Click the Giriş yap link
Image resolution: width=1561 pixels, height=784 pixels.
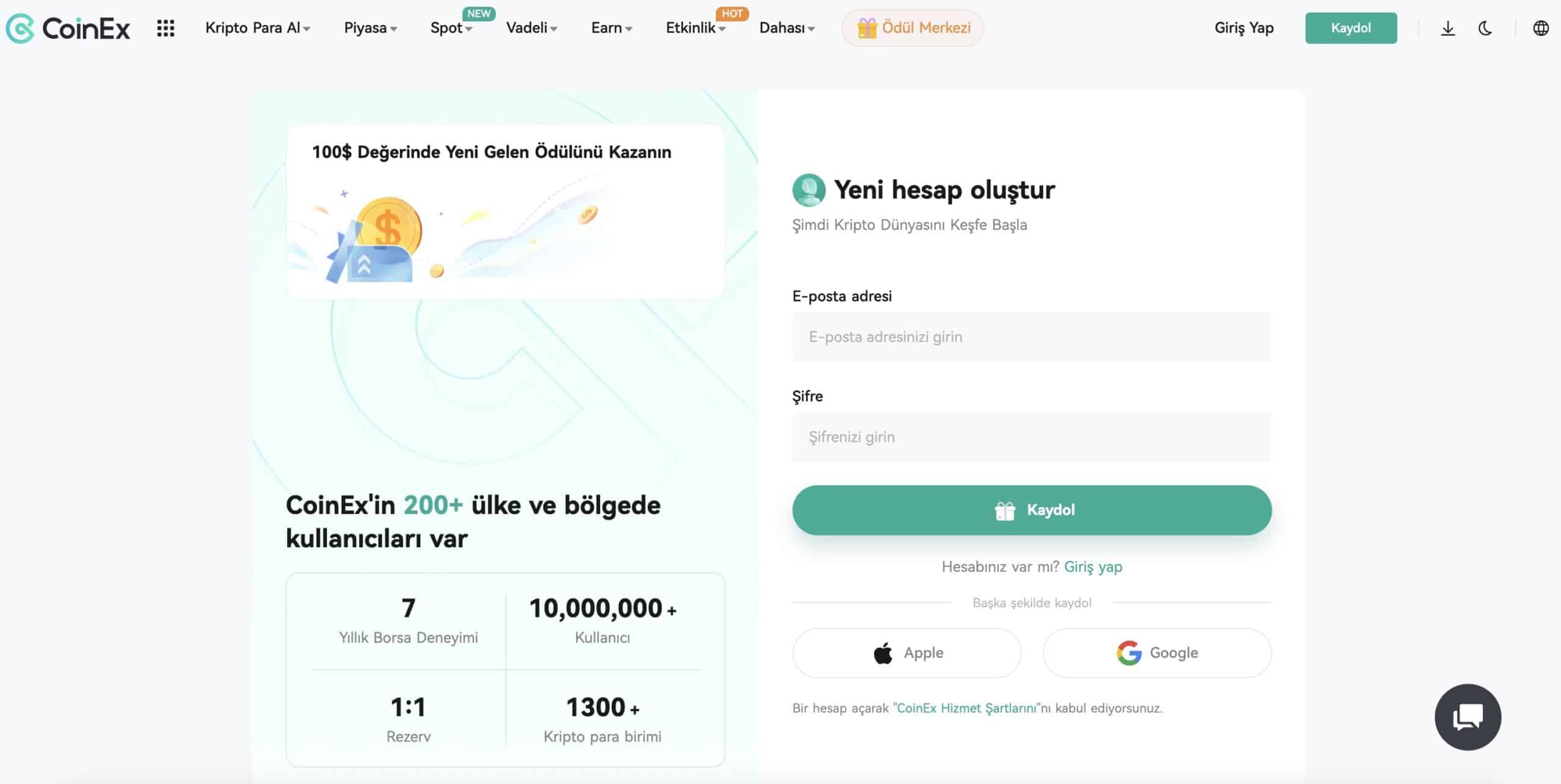point(1093,566)
